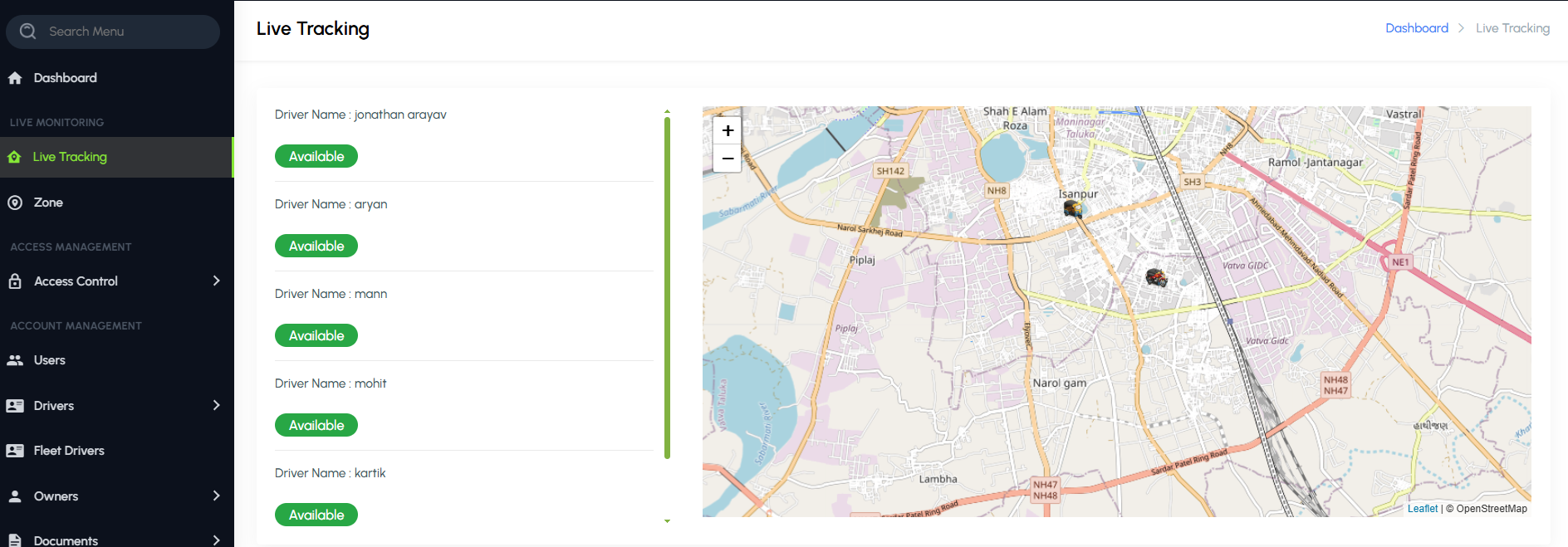Click the Dashboard home icon in sidebar
The image size is (1568, 547).
(15, 78)
